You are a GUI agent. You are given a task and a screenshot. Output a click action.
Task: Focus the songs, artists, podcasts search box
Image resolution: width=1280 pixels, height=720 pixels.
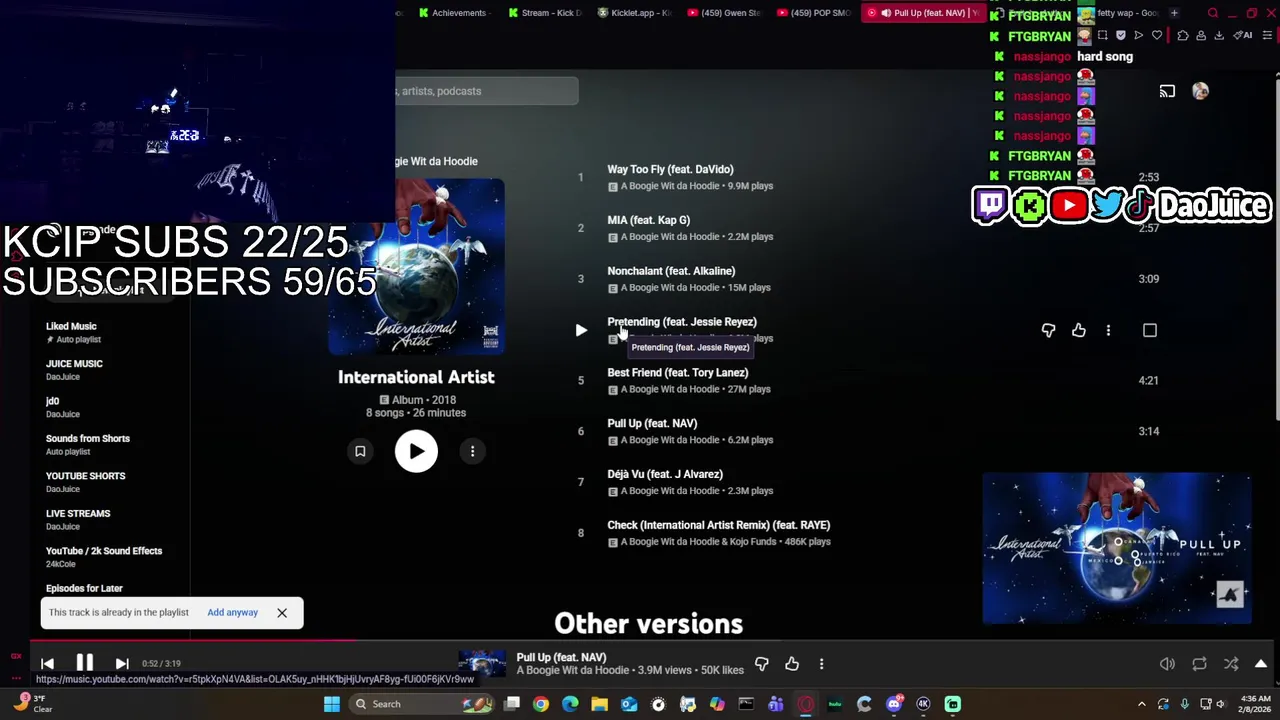[487, 91]
